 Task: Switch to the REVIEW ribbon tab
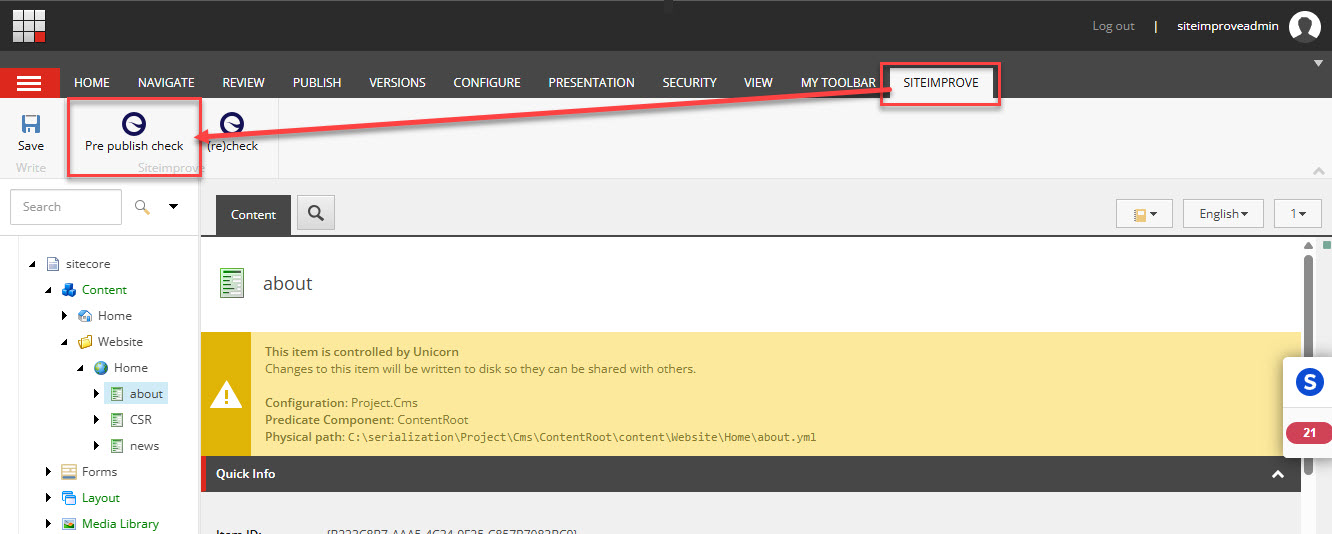tap(244, 83)
